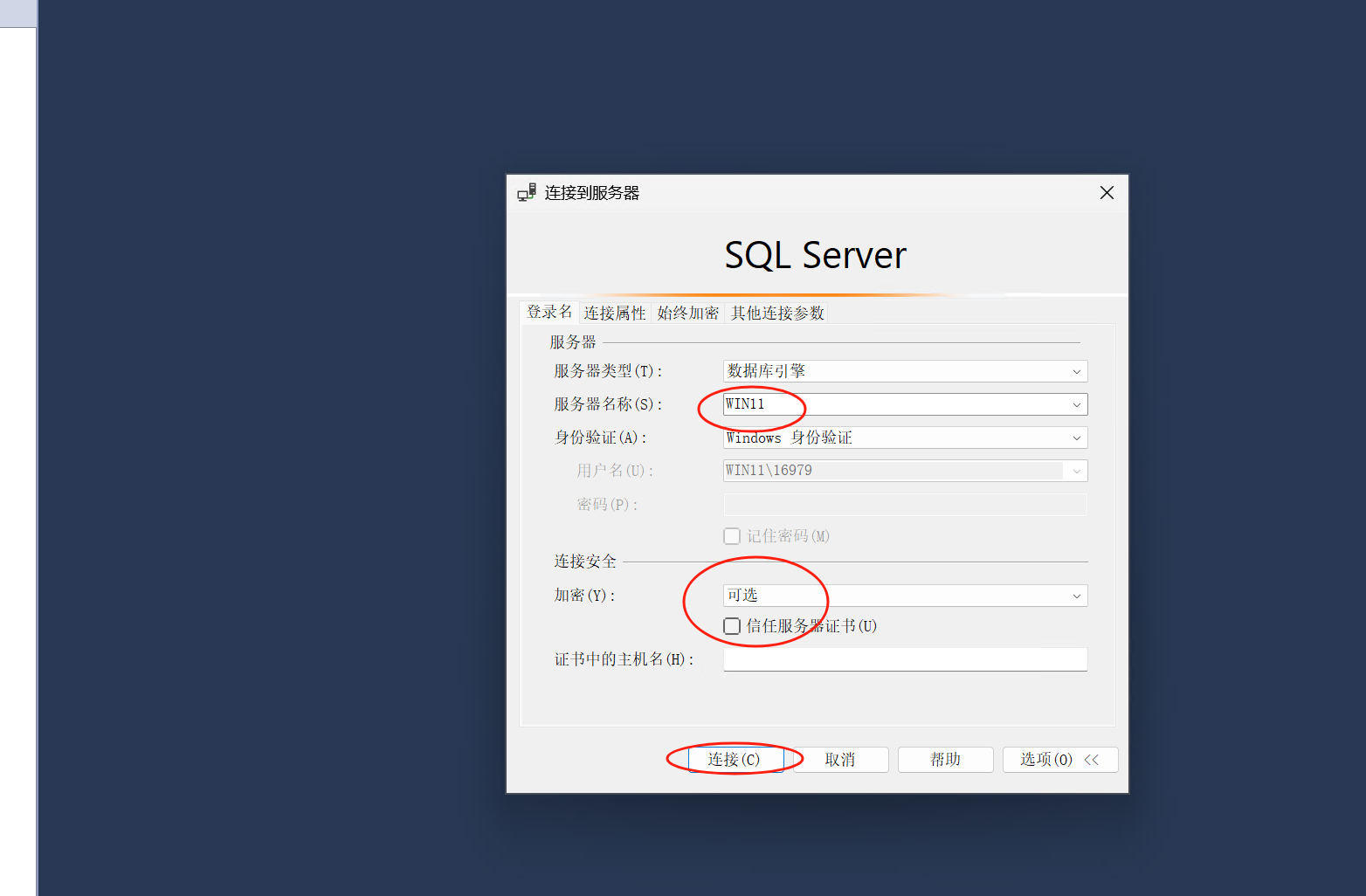Viewport: 1366px width, 896px height.
Task: Click the 密码(P) password field
Action: 904,504
